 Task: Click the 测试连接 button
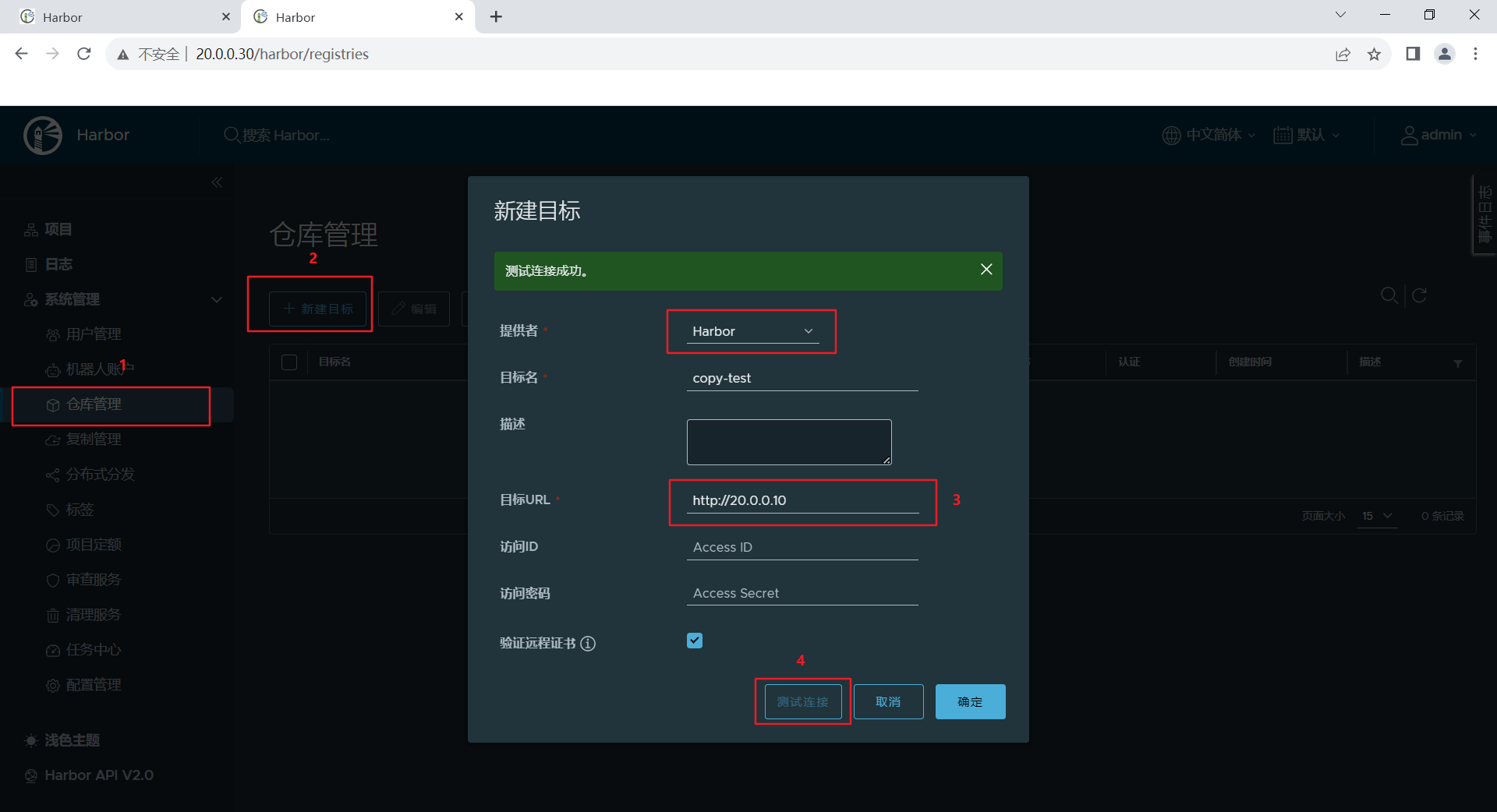pyautogui.click(x=803, y=702)
